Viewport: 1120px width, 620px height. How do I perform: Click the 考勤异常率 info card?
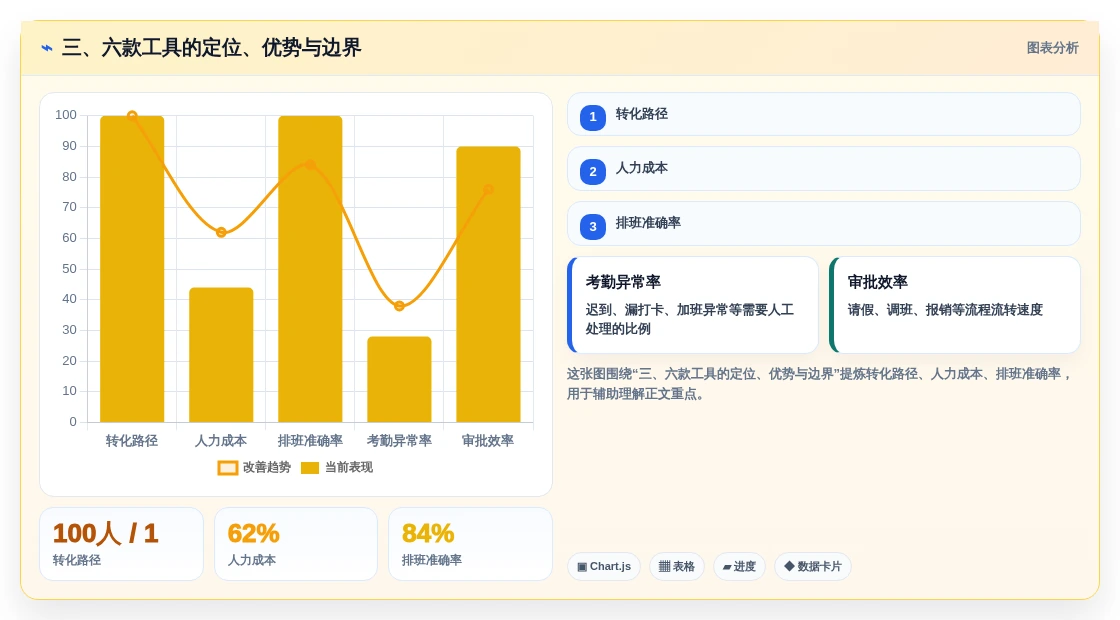click(x=693, y=305)
